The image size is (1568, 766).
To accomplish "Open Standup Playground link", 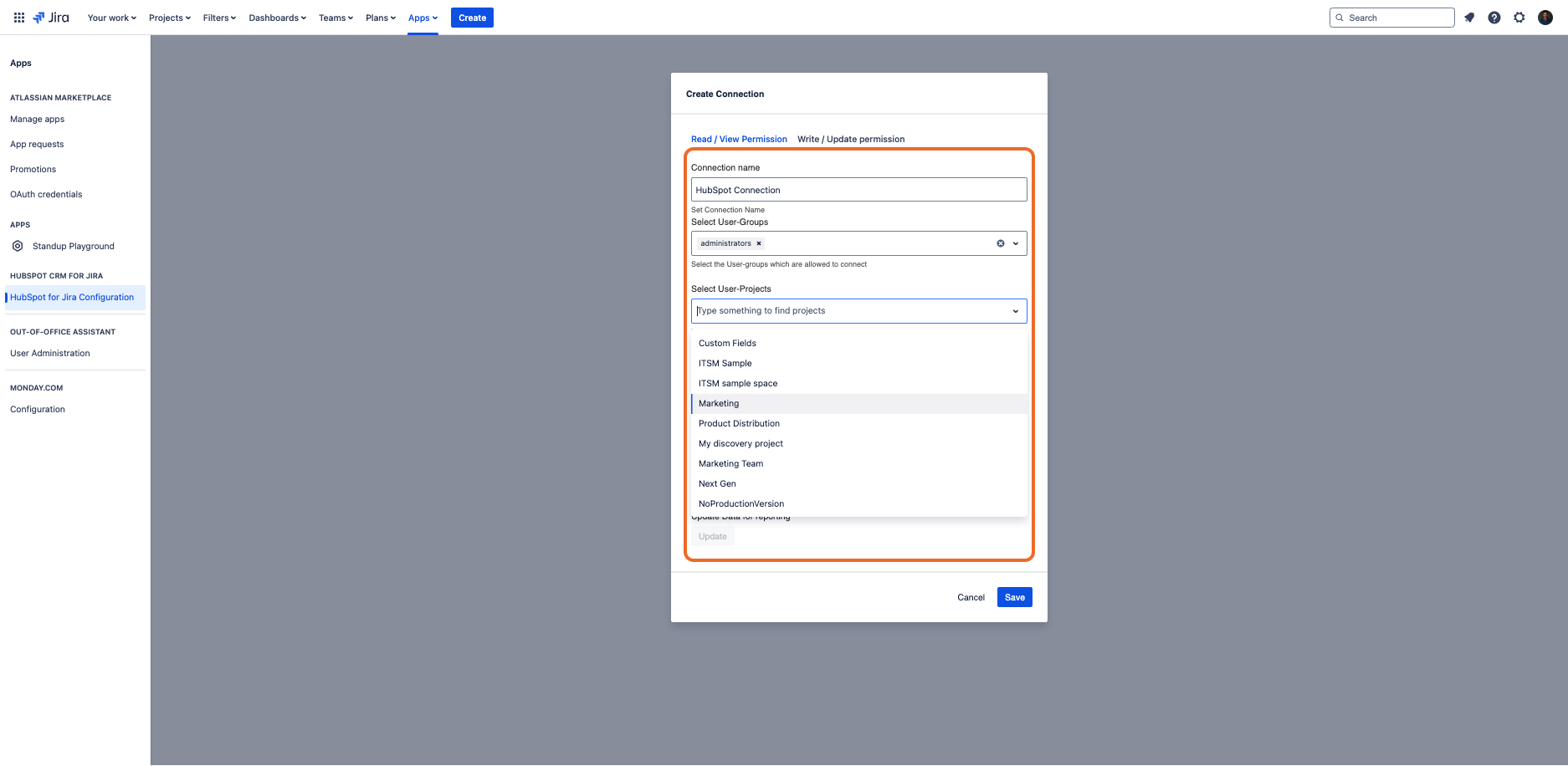I will tap(74, 246).
